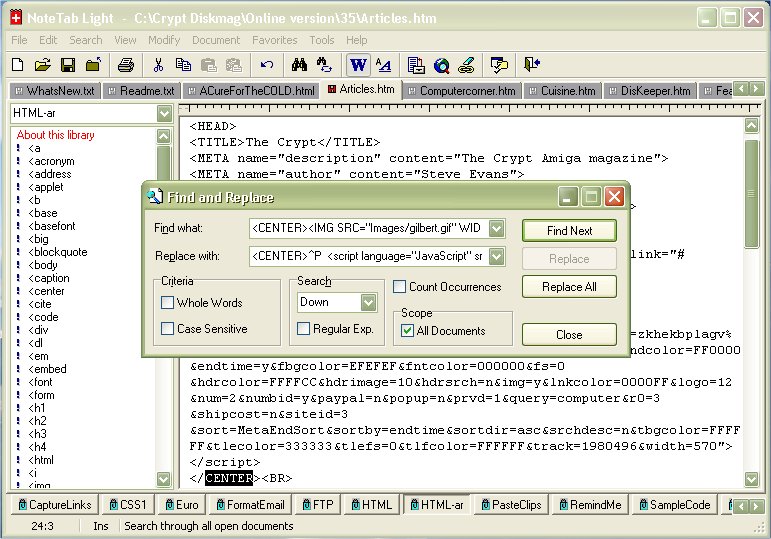Switch to the Computercorner.htm tab

tap(462, 91)
